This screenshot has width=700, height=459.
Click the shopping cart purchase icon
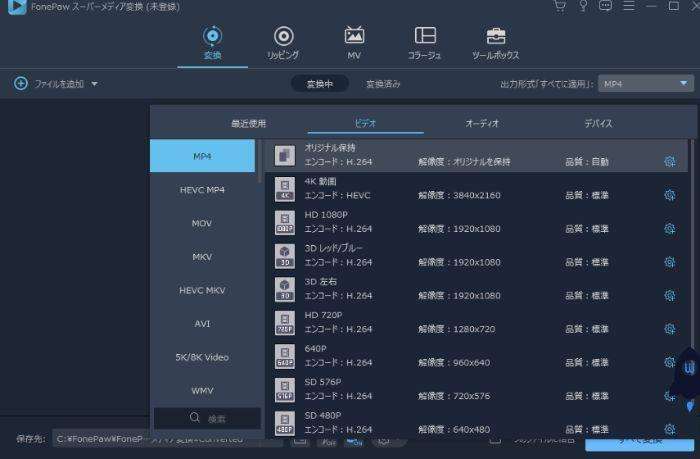[x=559, y=6]
